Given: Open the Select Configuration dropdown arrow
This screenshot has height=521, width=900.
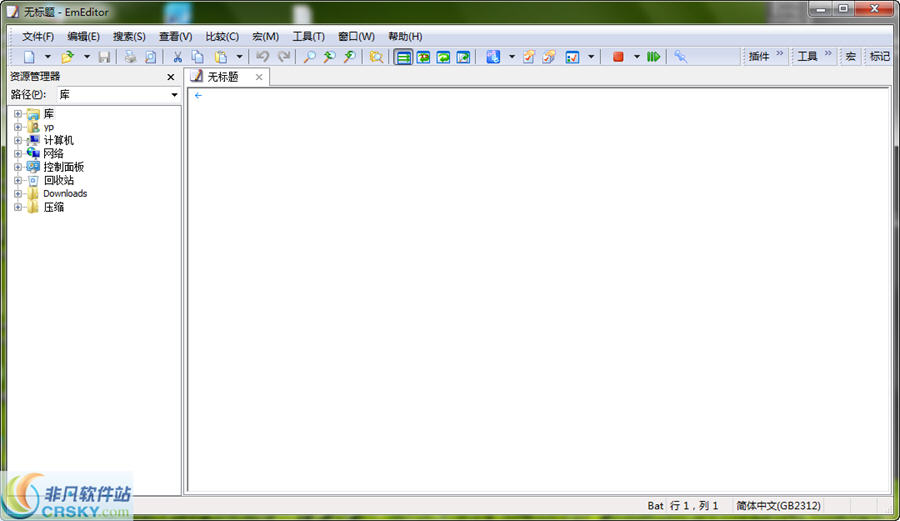Looking at the screenshot, I should (x=512, y=57).
